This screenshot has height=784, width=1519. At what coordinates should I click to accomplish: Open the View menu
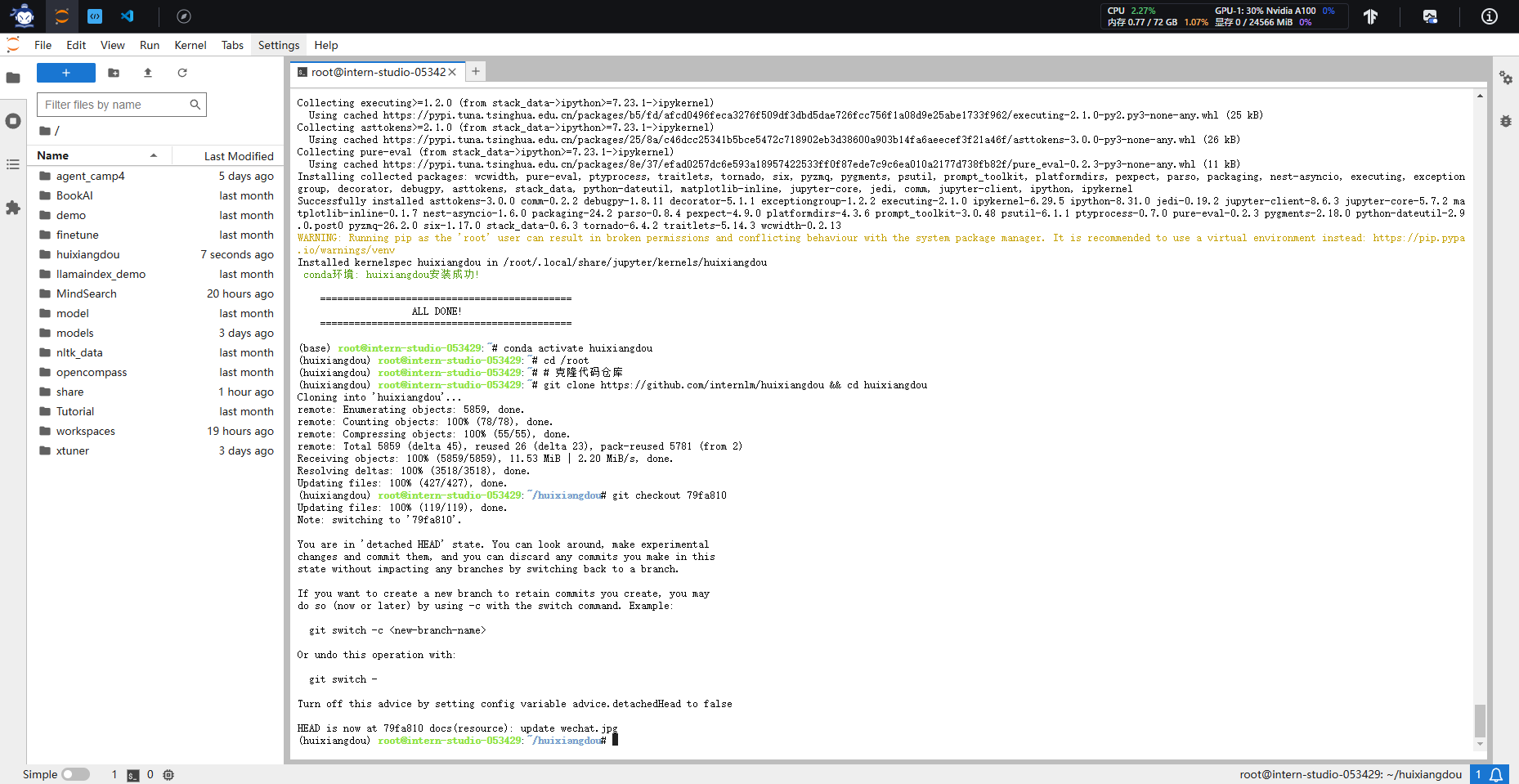[113, 45]
